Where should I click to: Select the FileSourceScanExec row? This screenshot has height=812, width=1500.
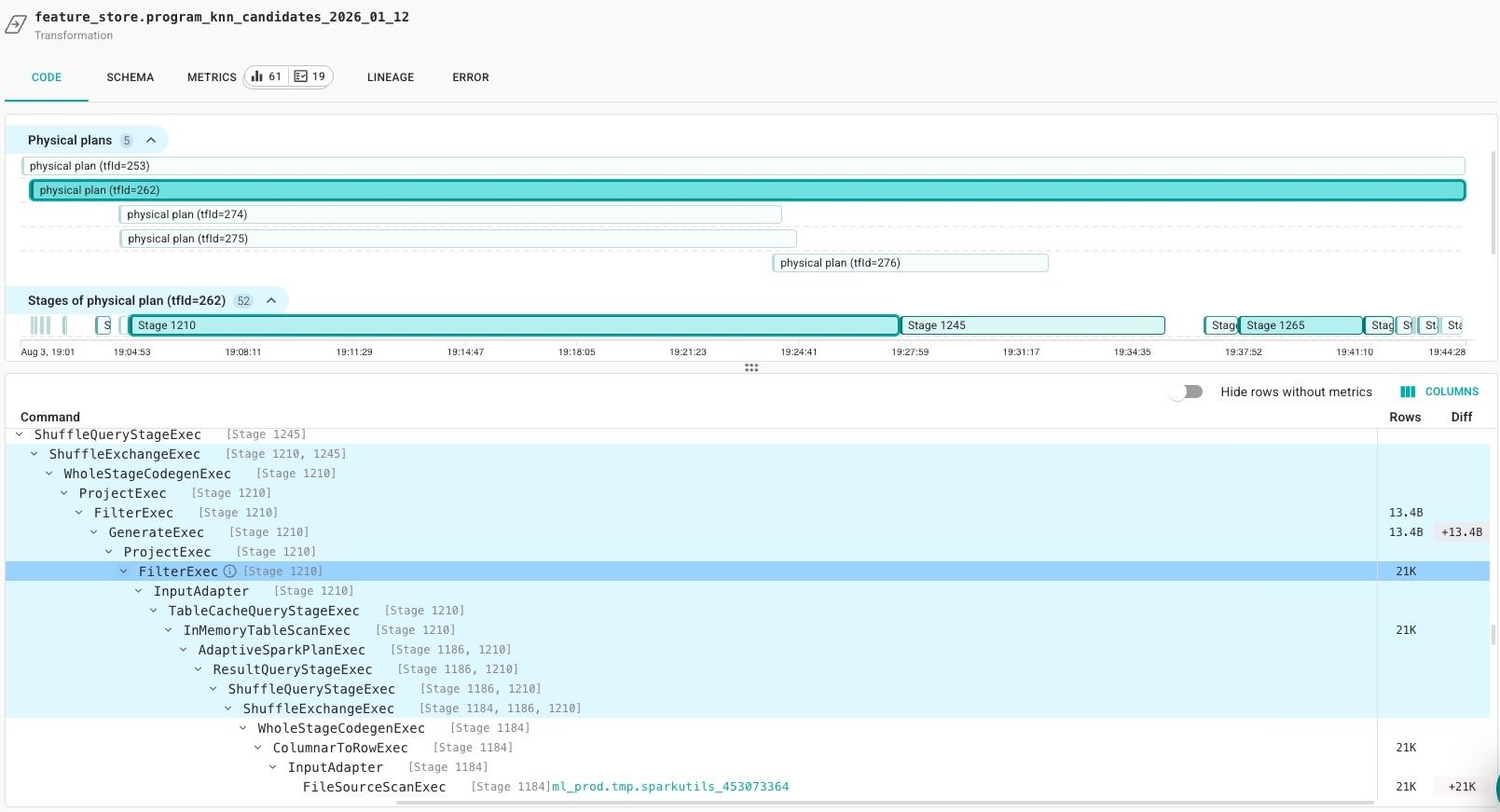[748, 787]
